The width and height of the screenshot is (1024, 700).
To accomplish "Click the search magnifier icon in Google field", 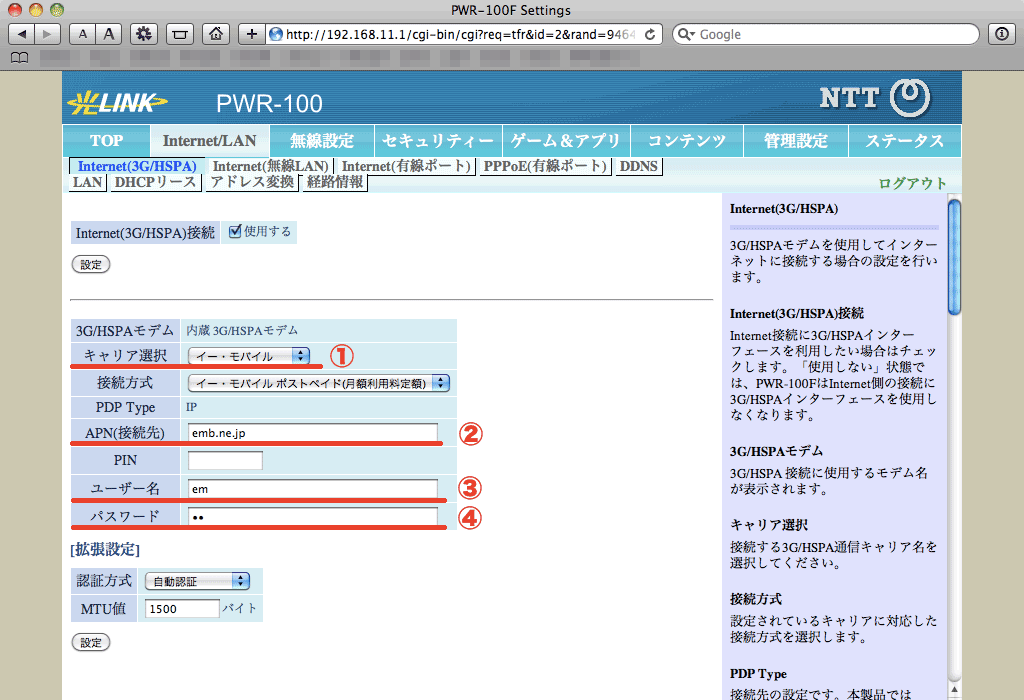I will (686, 34).
